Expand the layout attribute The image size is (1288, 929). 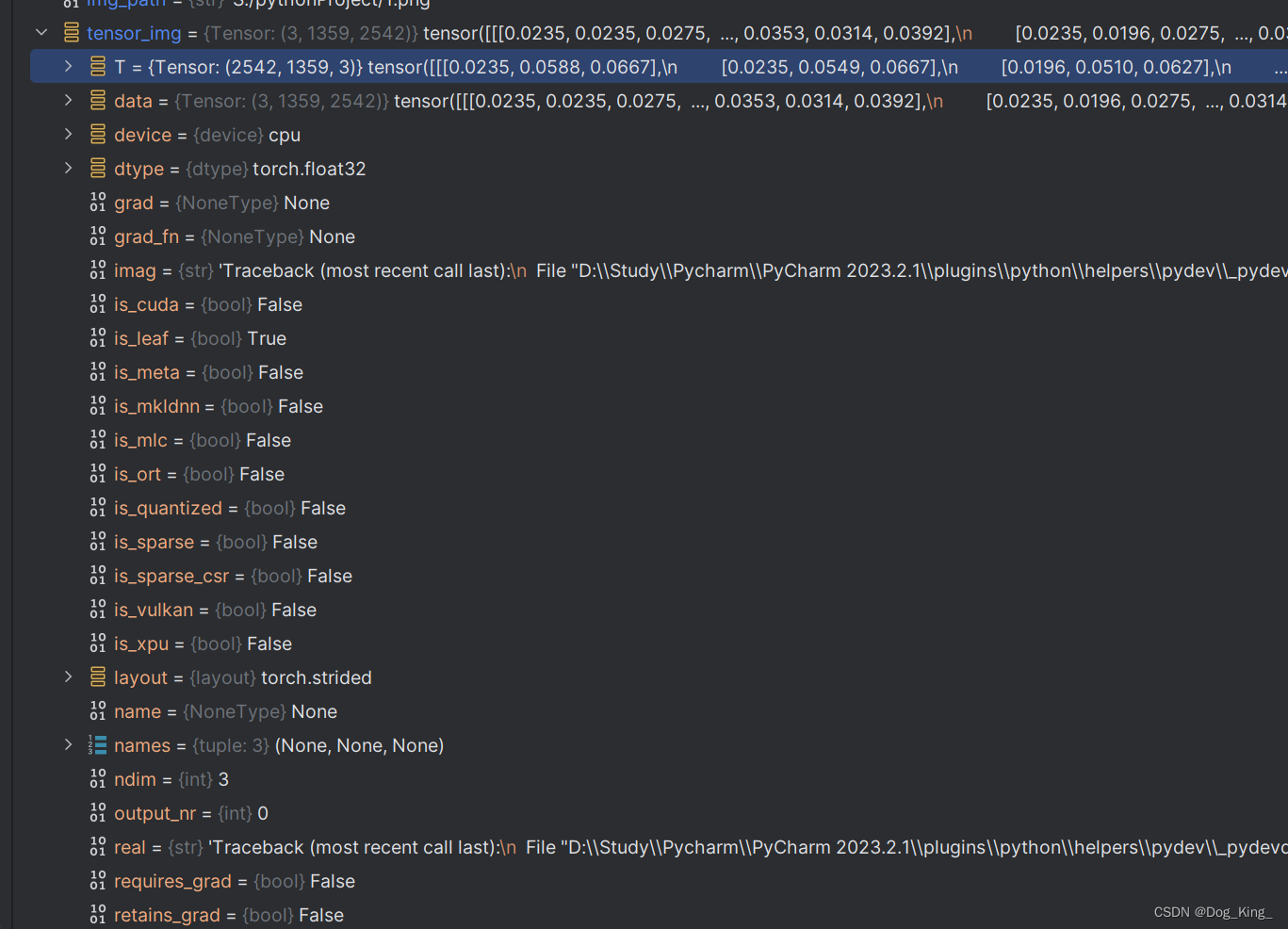68,677
